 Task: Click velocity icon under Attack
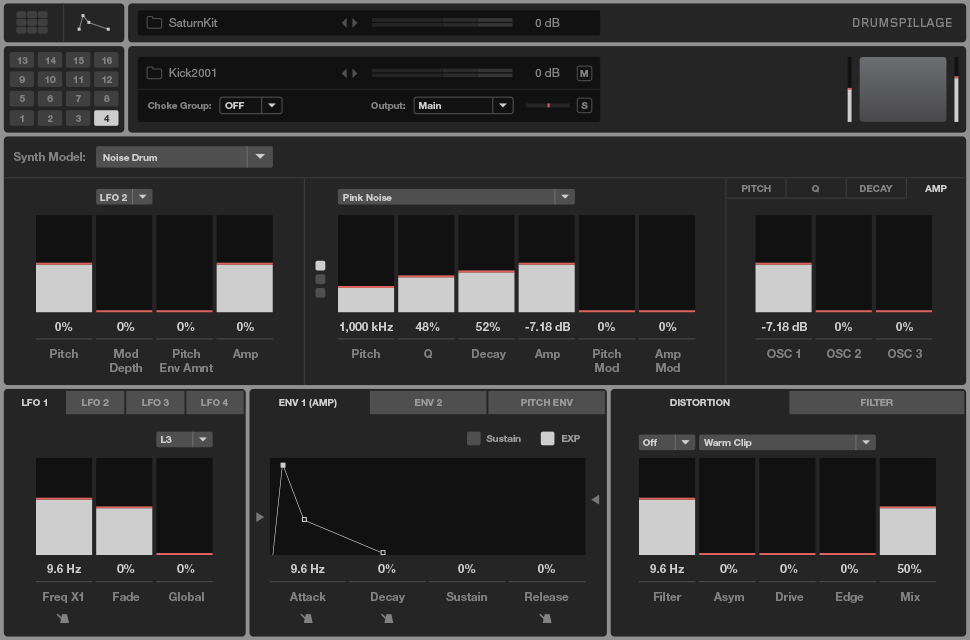307,618
